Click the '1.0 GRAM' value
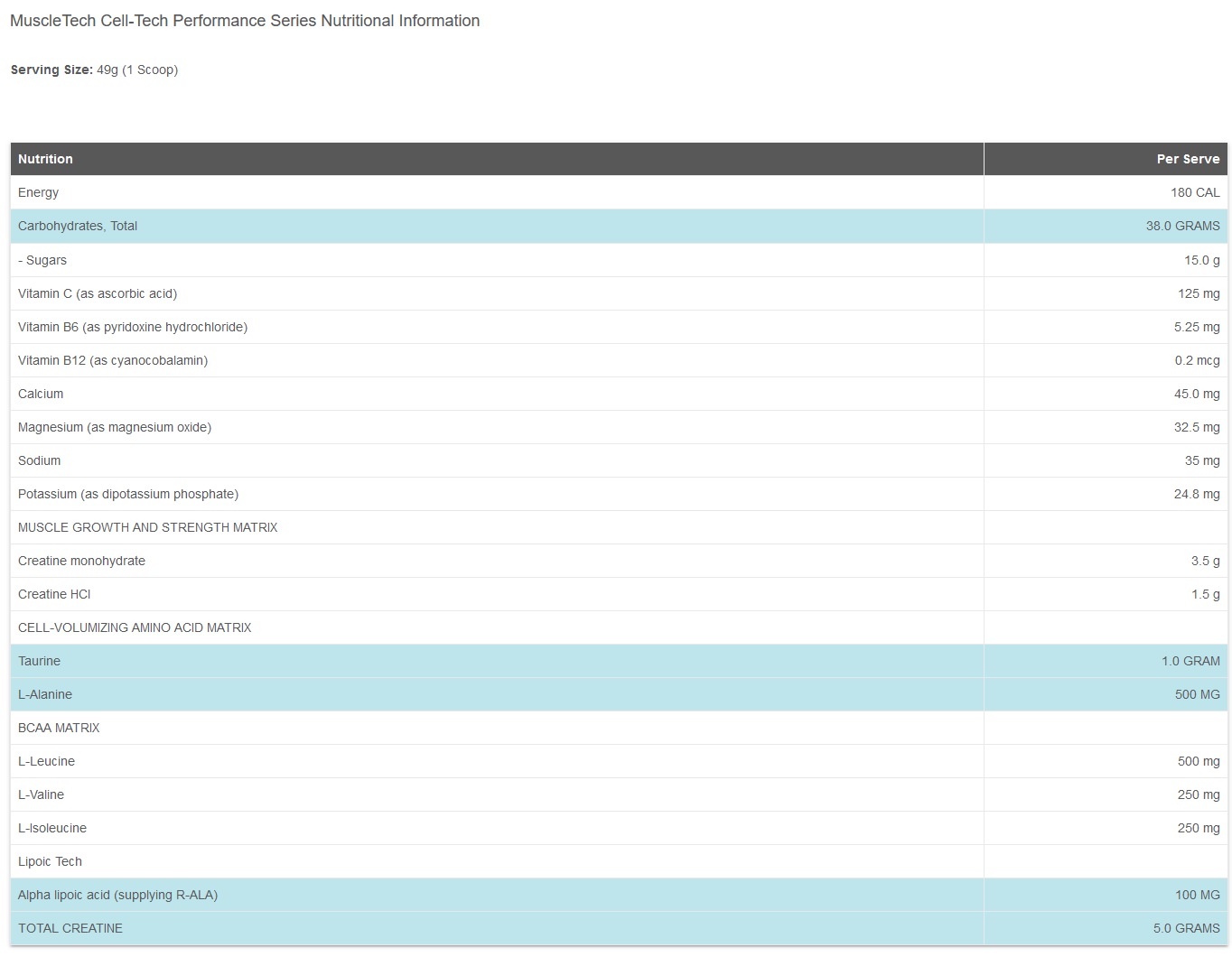Image resolution: width=1232 pixels, height=957 pixels. (x=1190, y=661)
